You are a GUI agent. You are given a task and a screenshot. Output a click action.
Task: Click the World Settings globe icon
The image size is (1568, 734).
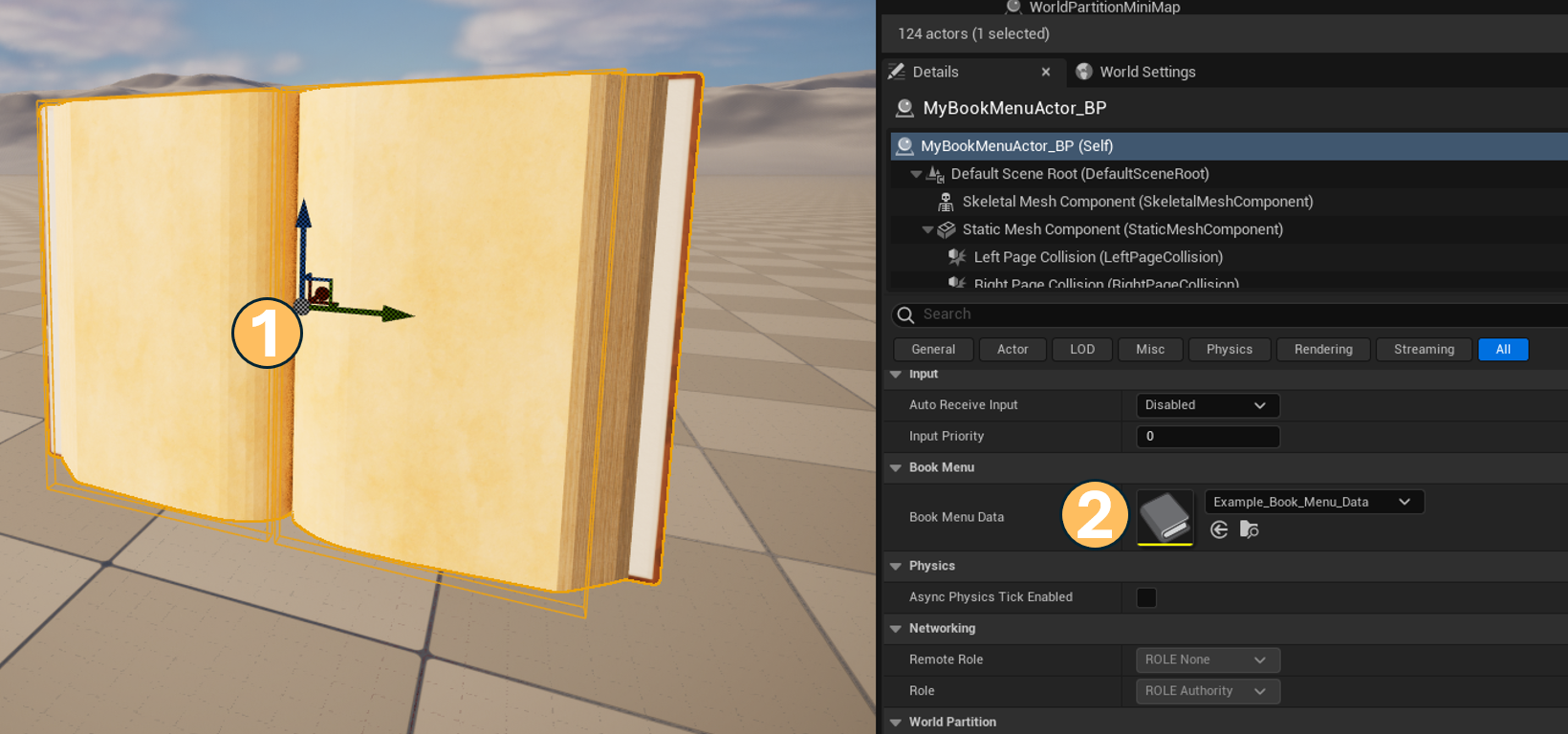click(x=1084, y=72)
